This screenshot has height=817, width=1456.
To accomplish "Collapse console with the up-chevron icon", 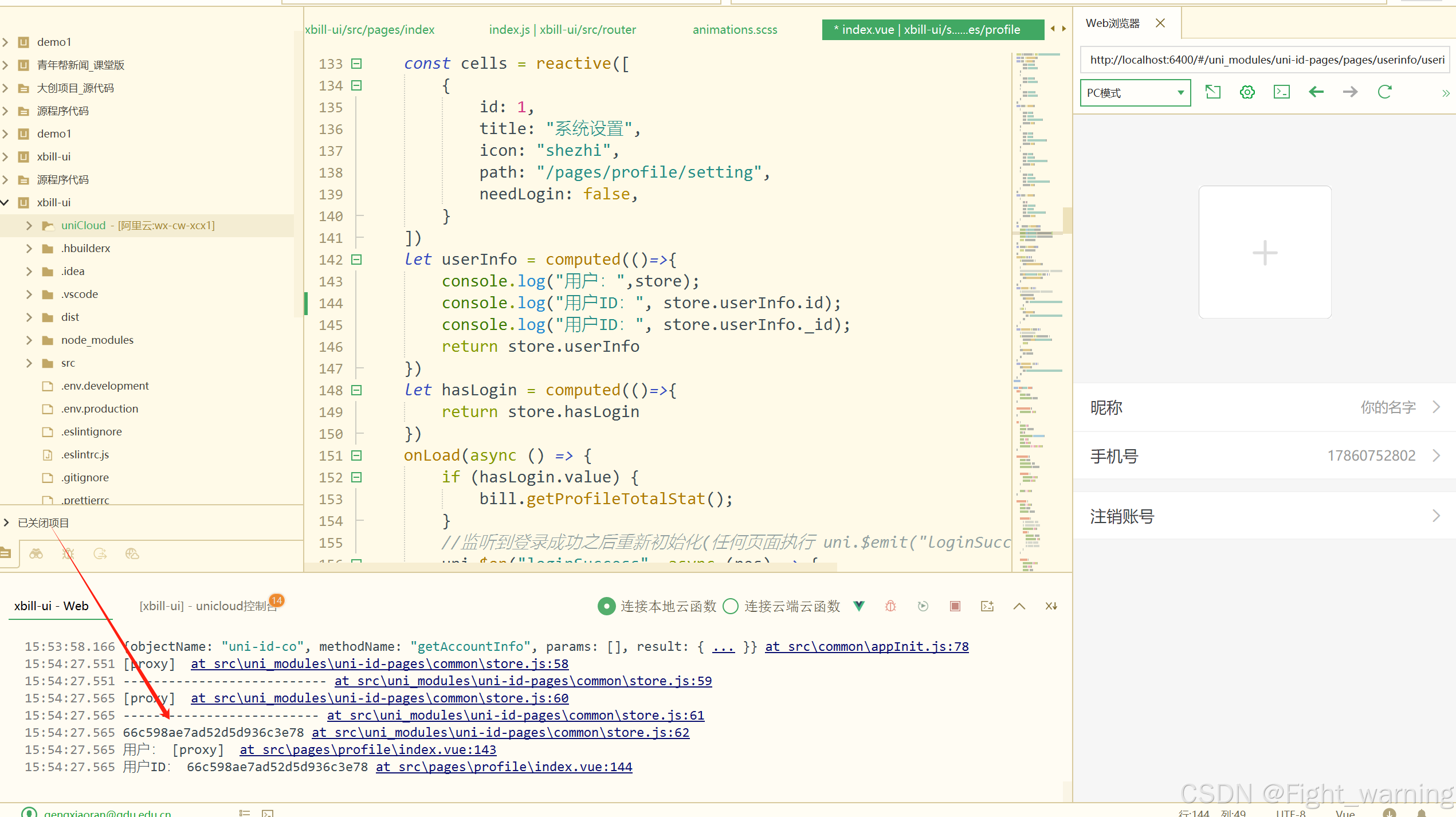I will coord(1019,606).
